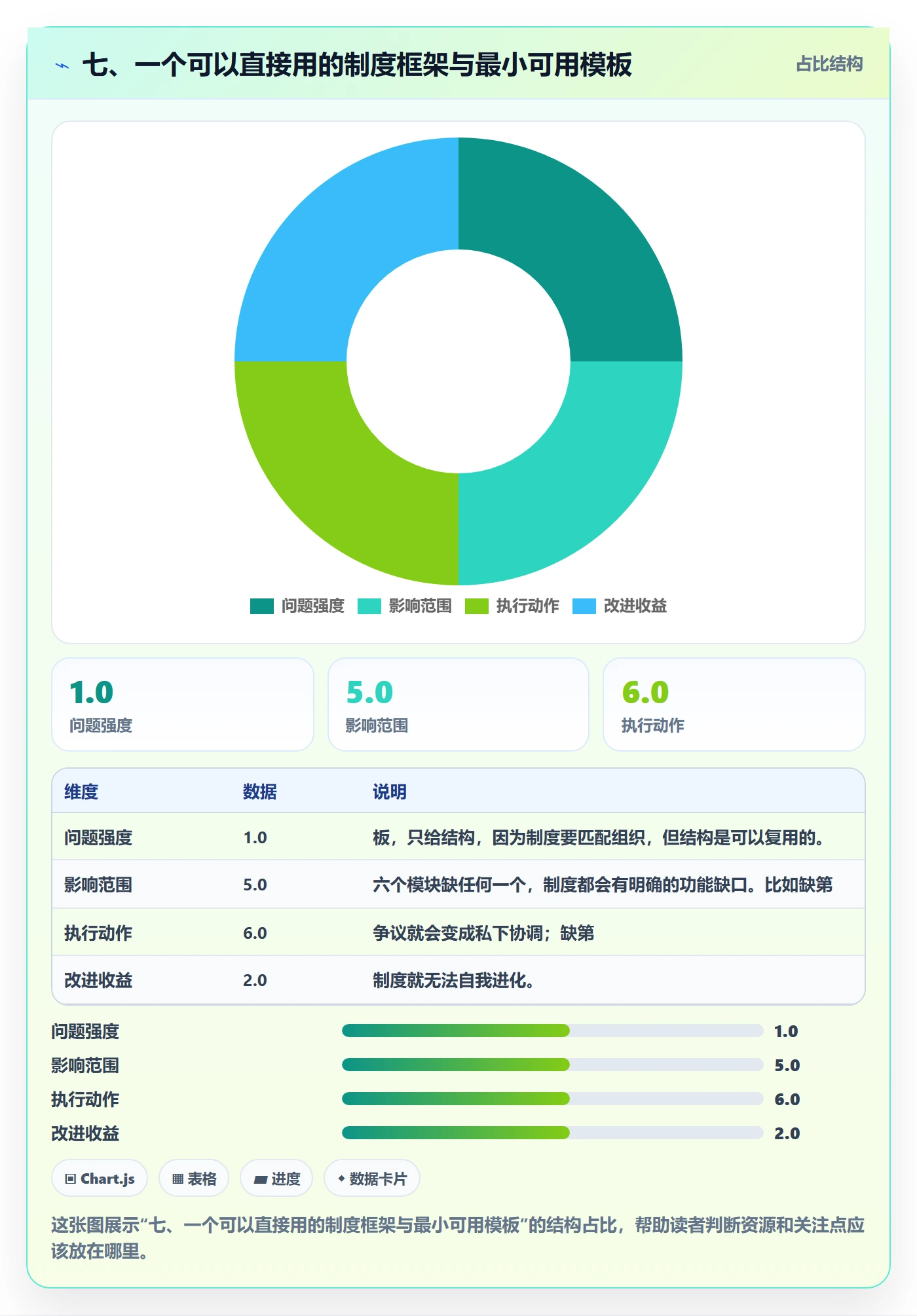Click 问题强度 cell in the table
The width and height of the screenshot is (917, 1316).
tap(98, 837)
